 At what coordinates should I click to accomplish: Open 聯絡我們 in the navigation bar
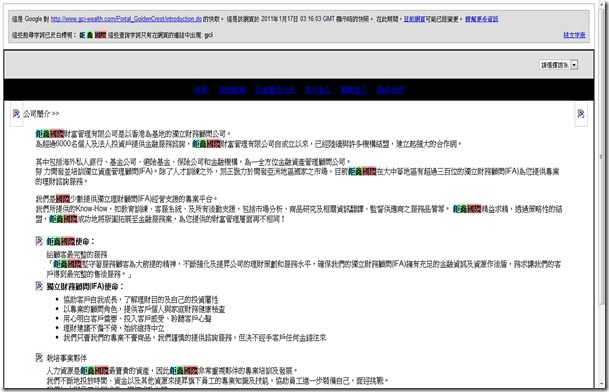(x=390, y=90)
